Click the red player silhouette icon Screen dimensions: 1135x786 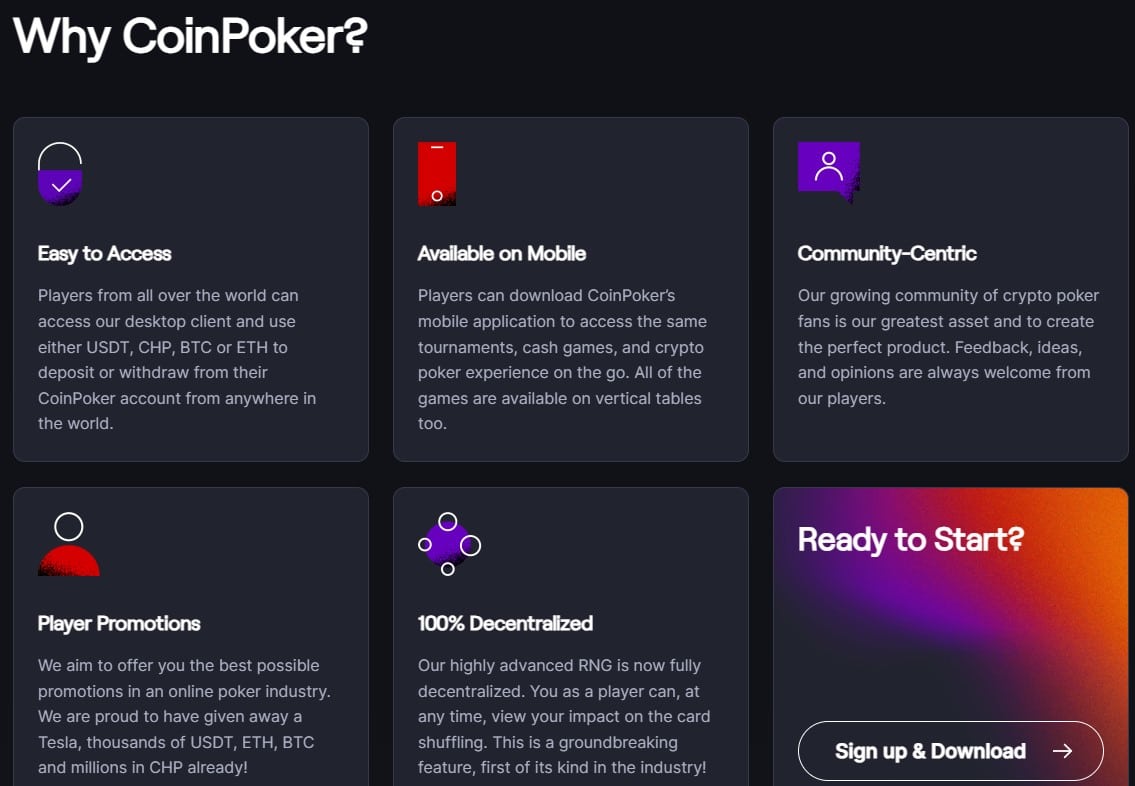click(x=69, y=545)
